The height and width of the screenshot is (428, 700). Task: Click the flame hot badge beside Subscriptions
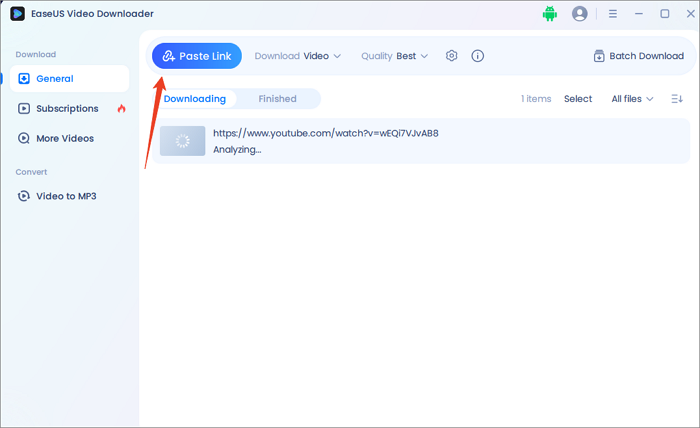tap(121, 108)
